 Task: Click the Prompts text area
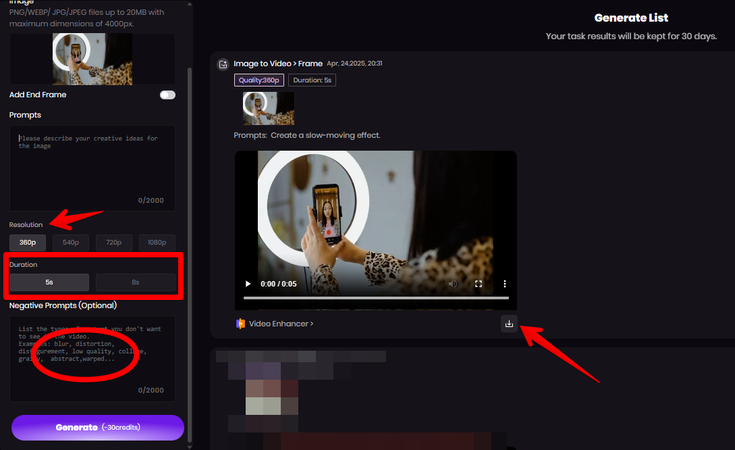click(92, 168)
